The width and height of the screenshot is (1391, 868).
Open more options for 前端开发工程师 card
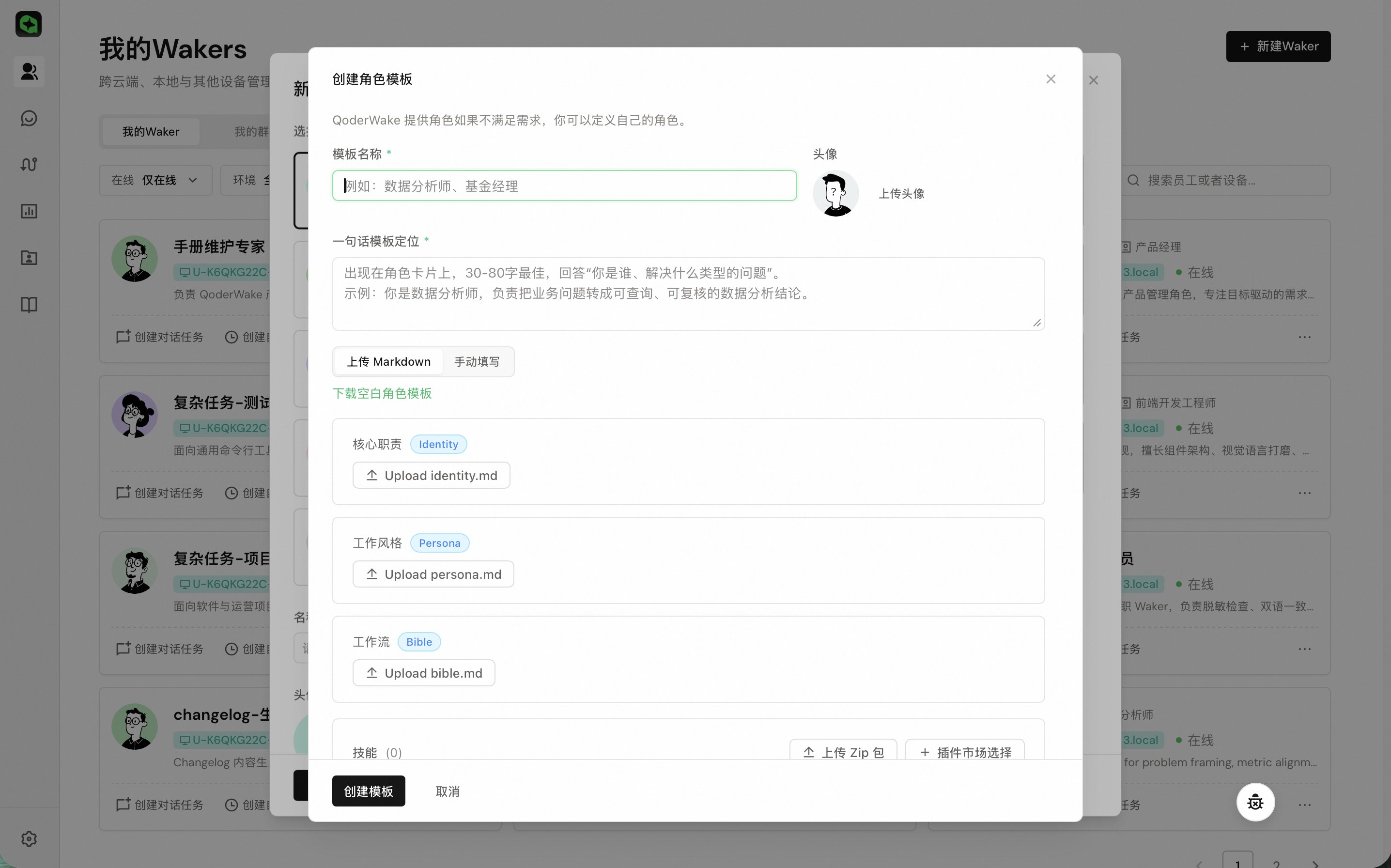click(x=1304, y=493)
